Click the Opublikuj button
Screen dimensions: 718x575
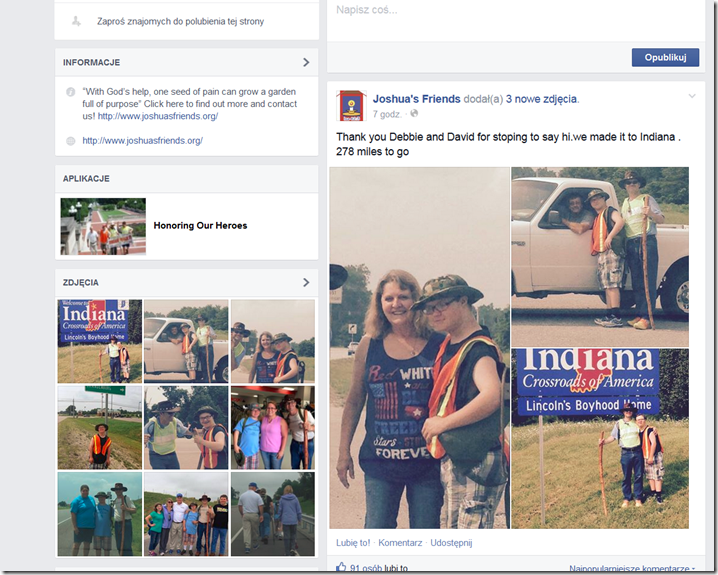point(665,57)
